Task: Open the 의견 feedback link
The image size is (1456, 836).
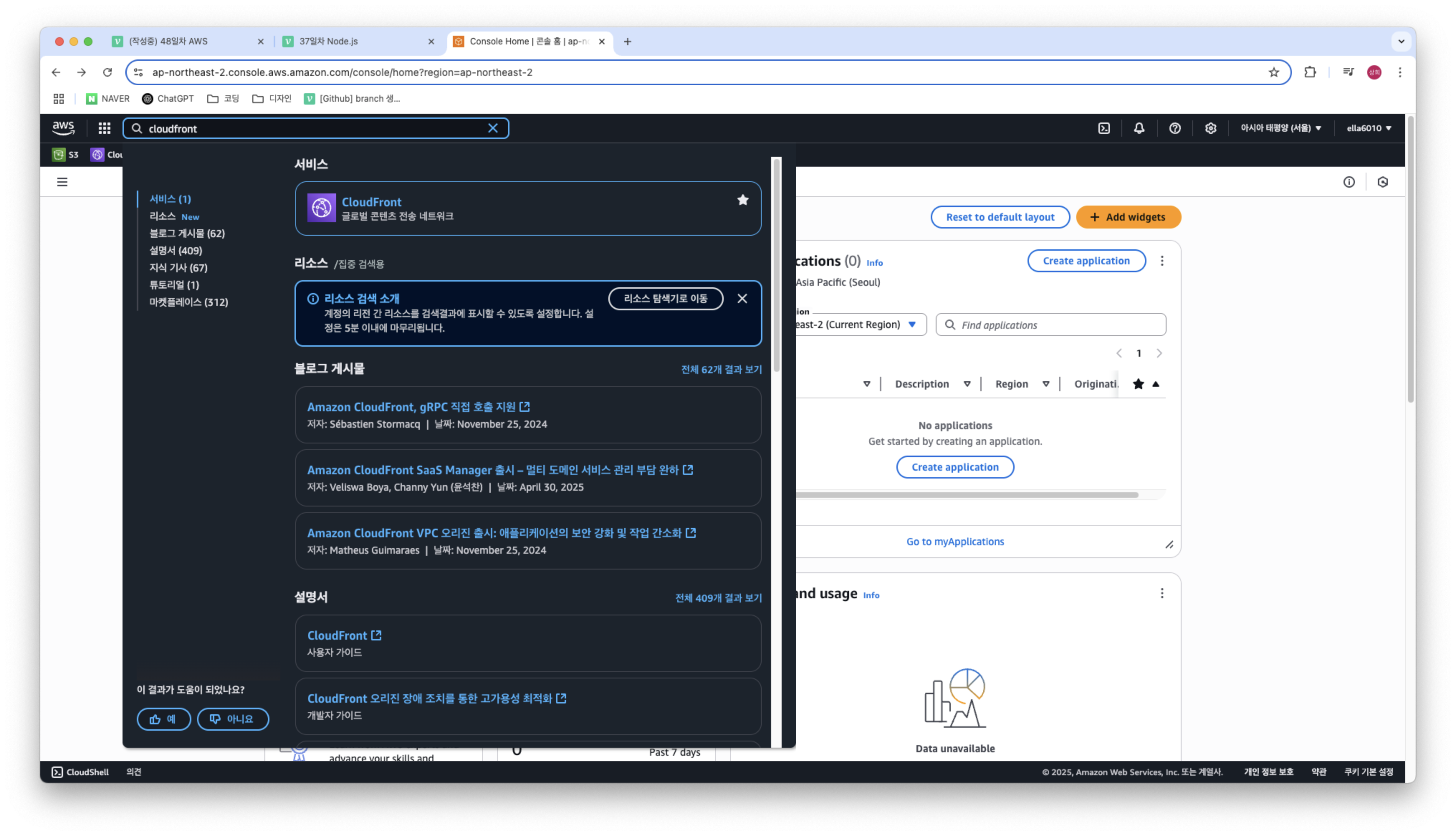Action: [134, 772]
